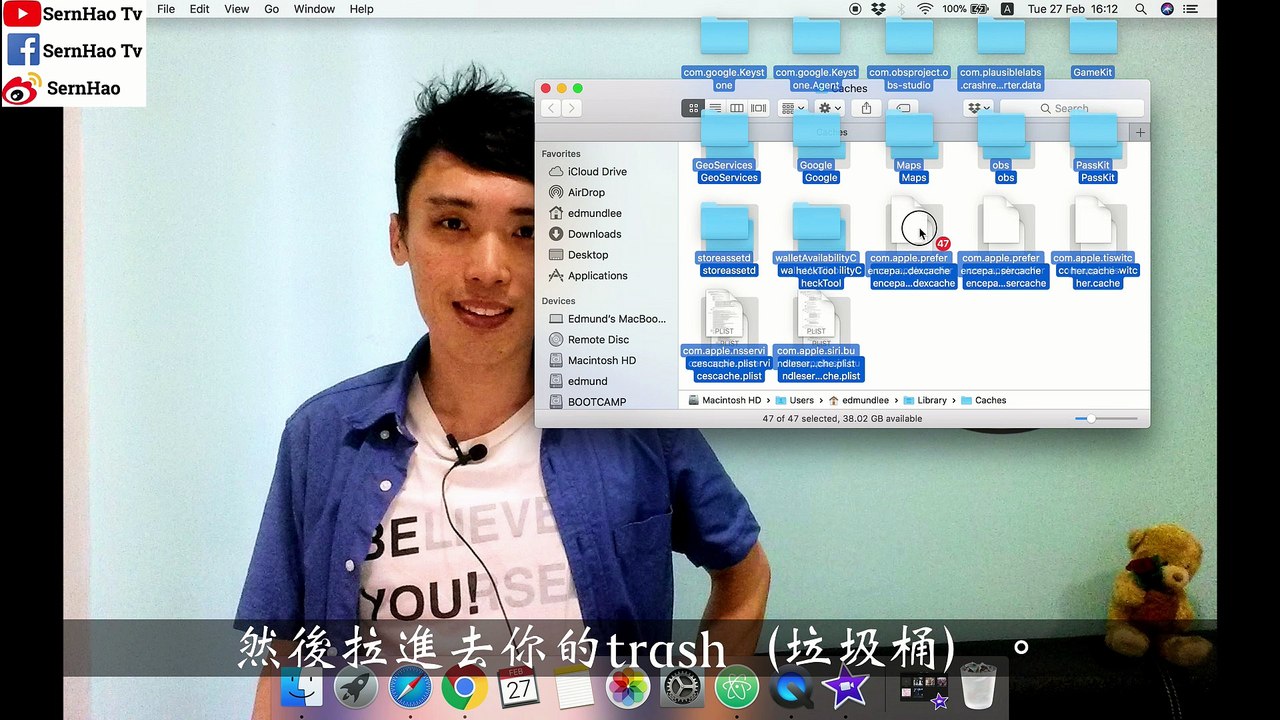Add a new Finder tab
The image size is (1280, 720).
[x=1140, y=132]
